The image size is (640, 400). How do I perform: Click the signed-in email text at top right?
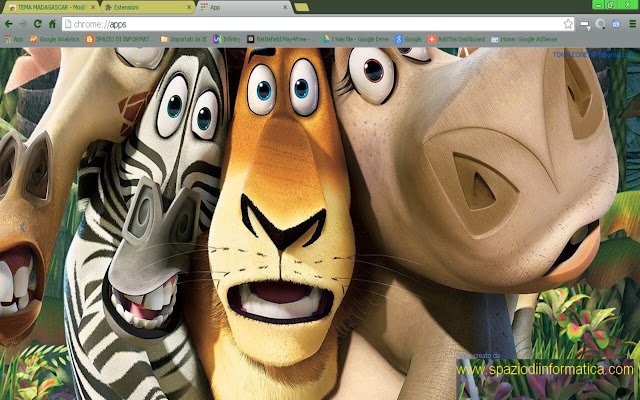(x=591, y=54)
